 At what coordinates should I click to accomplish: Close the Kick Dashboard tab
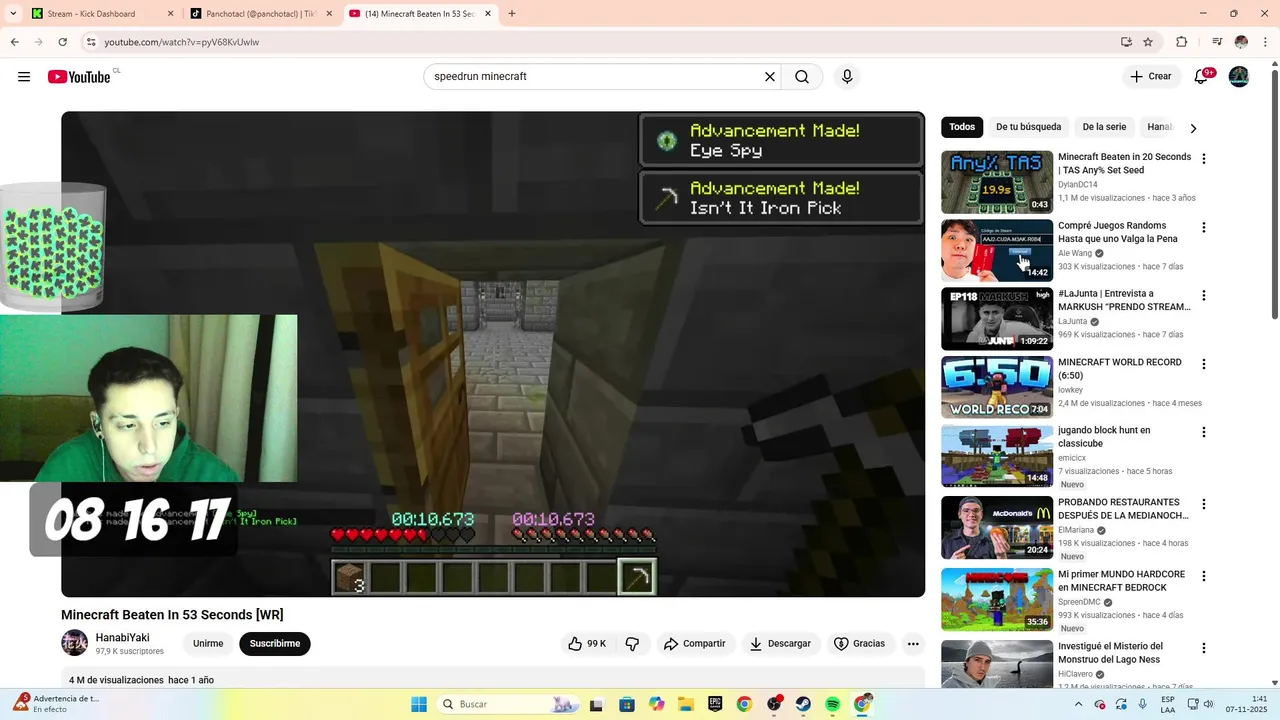coord(170,14)
